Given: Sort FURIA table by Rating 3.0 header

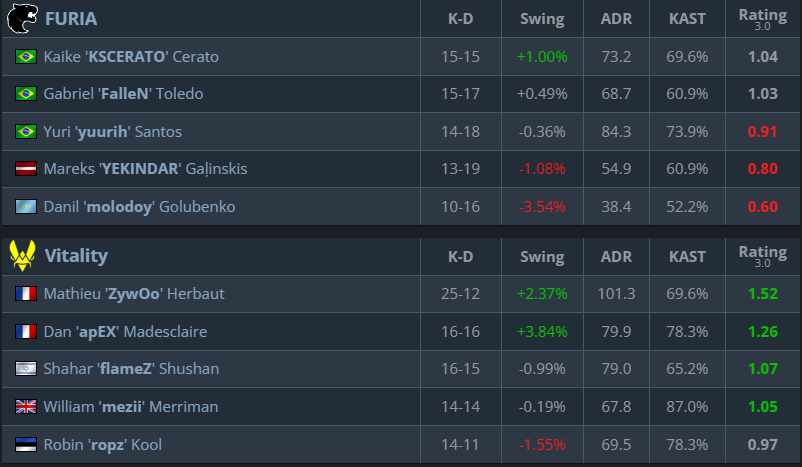Looking at the screenshot, I should [x=762, y=19].
